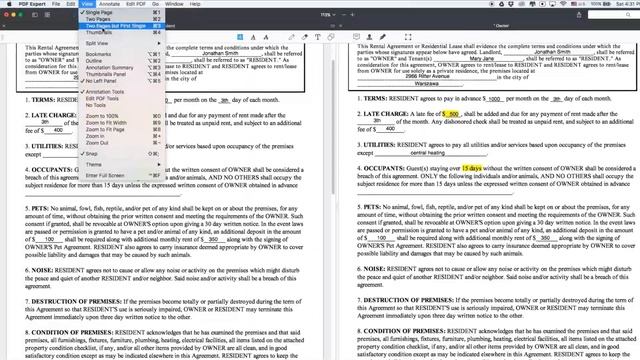
Task: Select the signature pen tool
Action: [x=382, y=37]
